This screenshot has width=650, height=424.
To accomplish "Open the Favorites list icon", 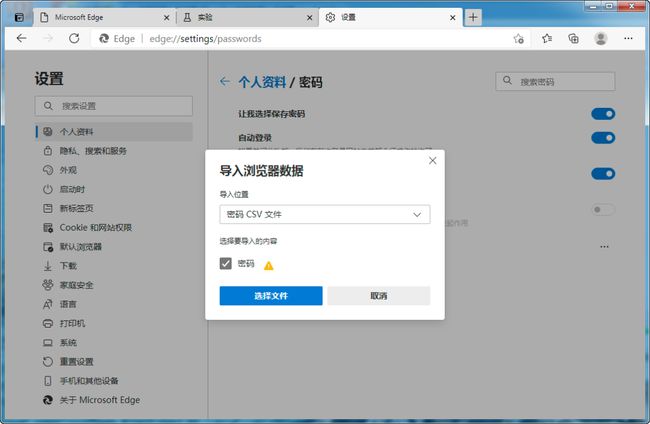I will pyautogui.click(x=547, y=39).
